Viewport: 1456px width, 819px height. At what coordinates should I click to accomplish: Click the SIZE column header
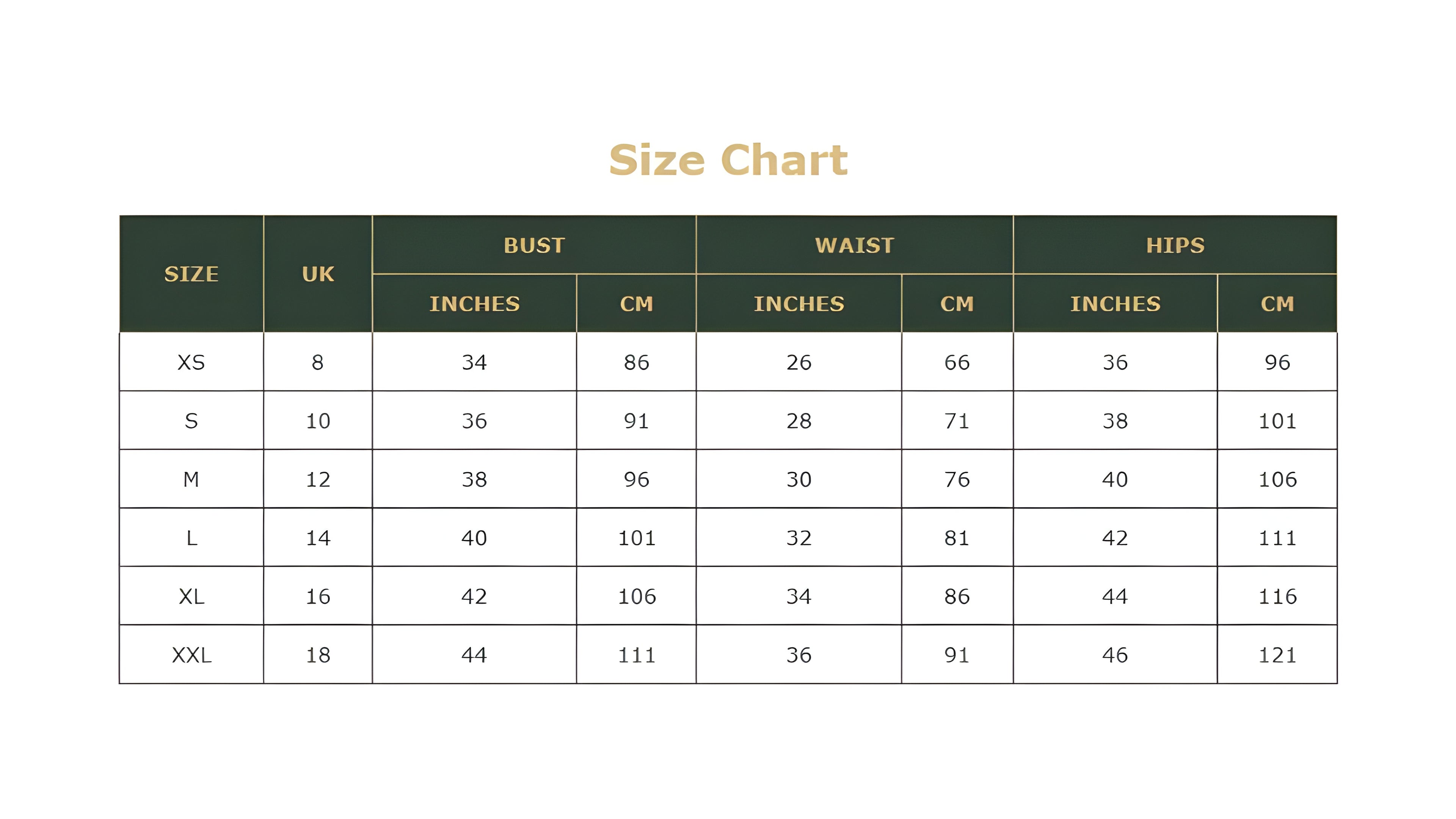(191, 274)
